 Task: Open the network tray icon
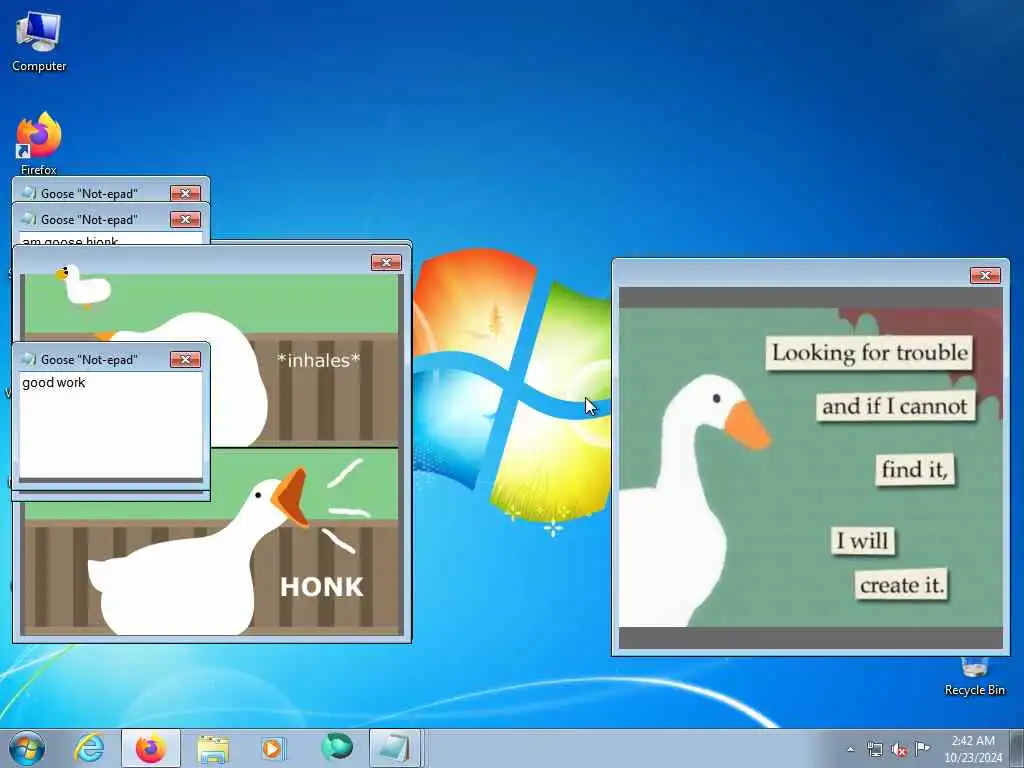coord(874,749)
